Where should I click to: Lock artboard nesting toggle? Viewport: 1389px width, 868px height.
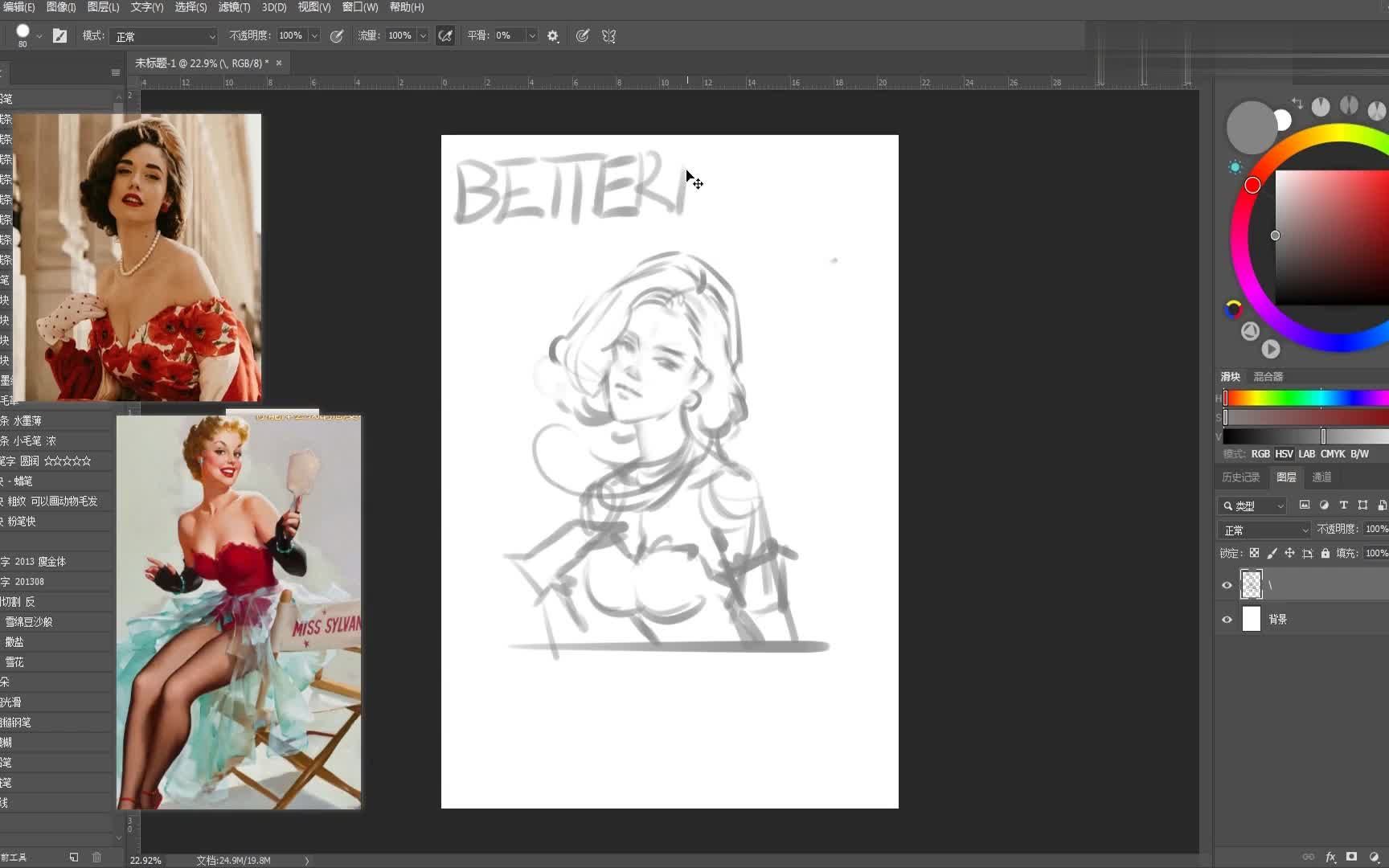pos(1308,553)
